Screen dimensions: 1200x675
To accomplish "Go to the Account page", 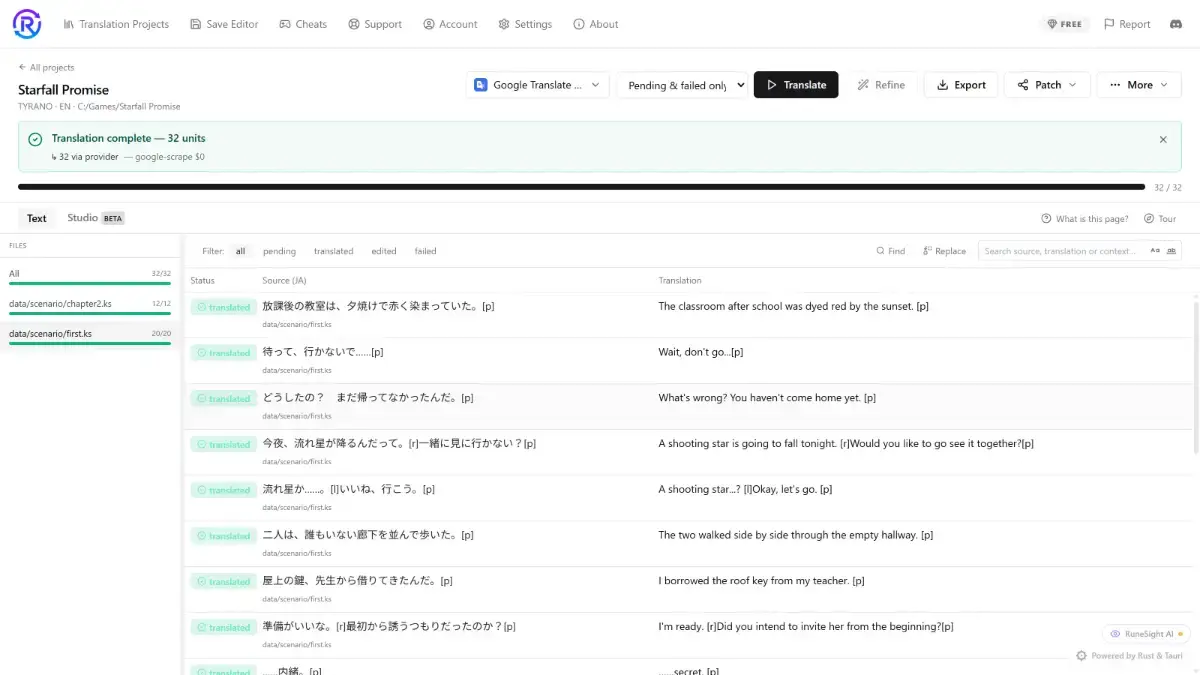I will (x=450, y=24).
